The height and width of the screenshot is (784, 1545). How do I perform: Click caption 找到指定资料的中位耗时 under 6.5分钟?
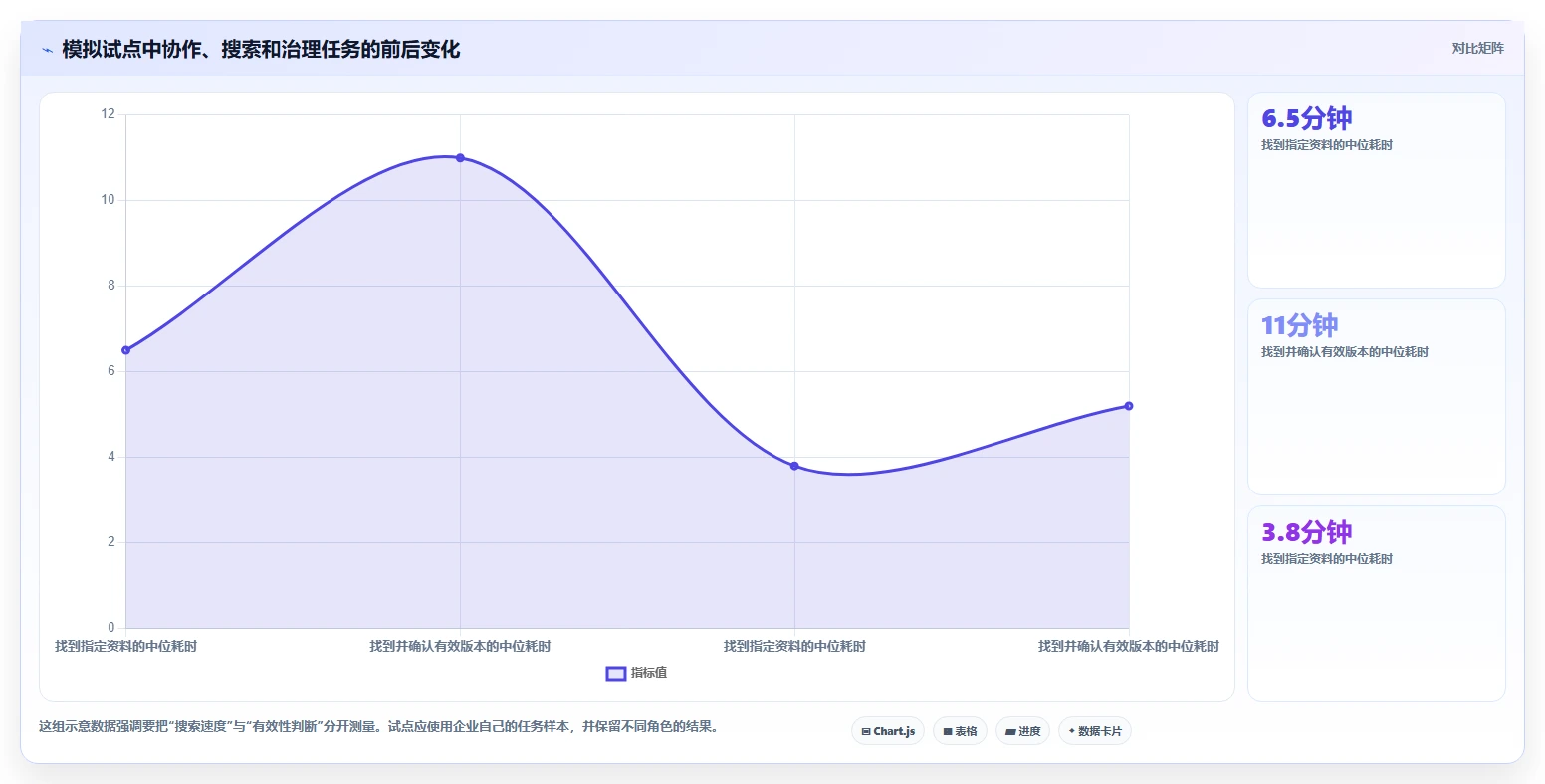click(1327, 145)
